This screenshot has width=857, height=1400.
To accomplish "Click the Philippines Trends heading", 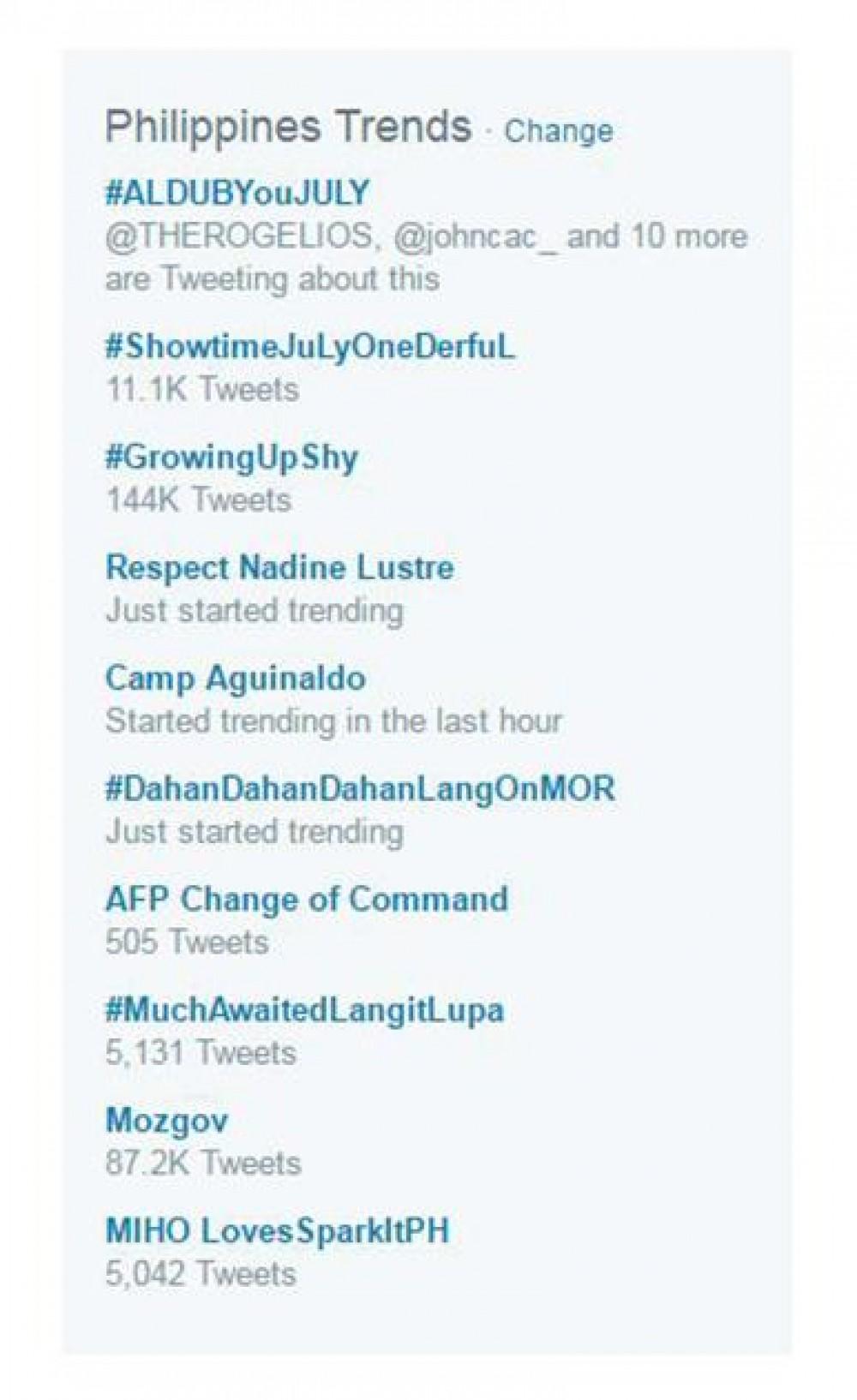I will tap(288, 127).
